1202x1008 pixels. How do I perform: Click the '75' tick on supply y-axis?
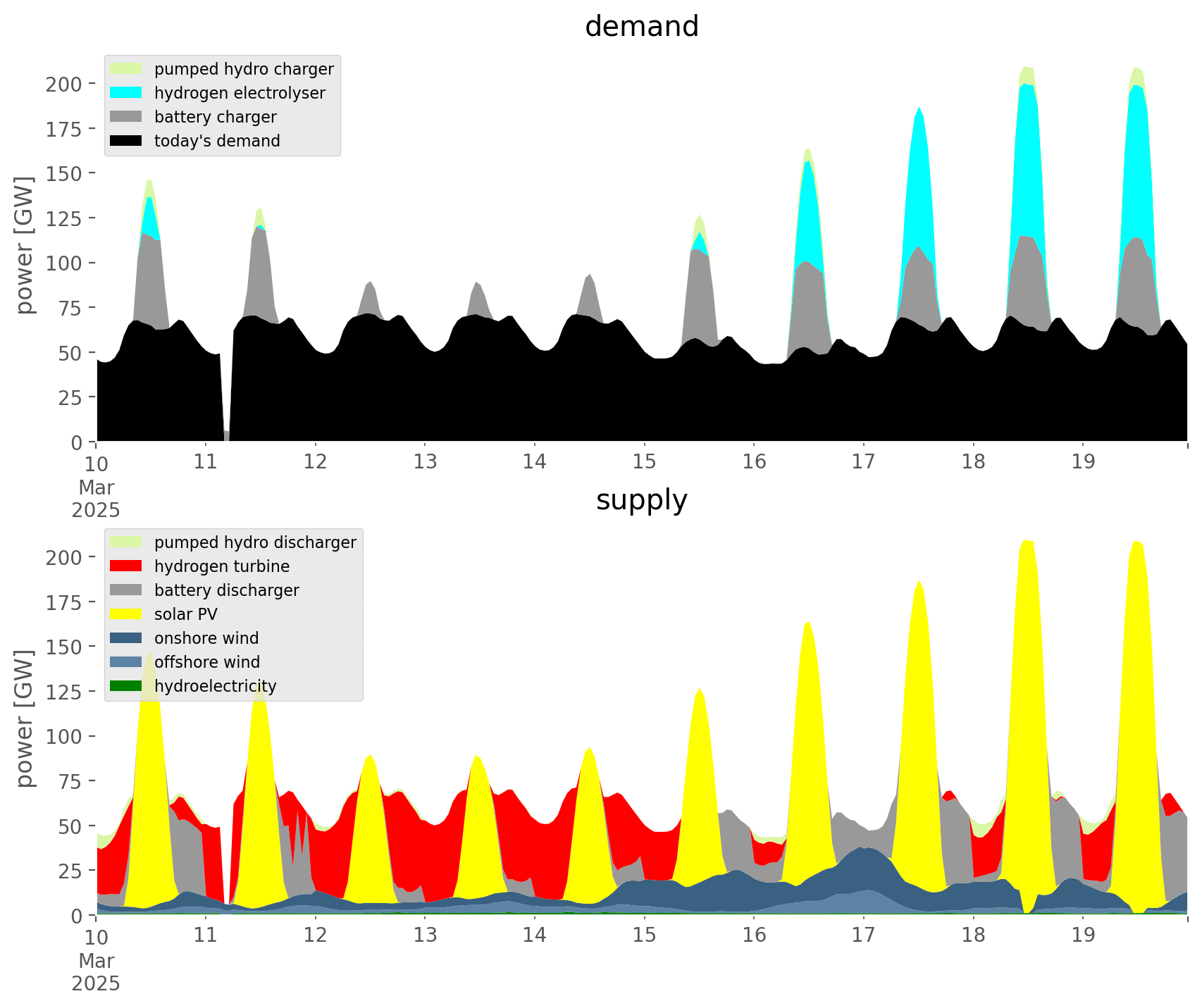[71, 780]
